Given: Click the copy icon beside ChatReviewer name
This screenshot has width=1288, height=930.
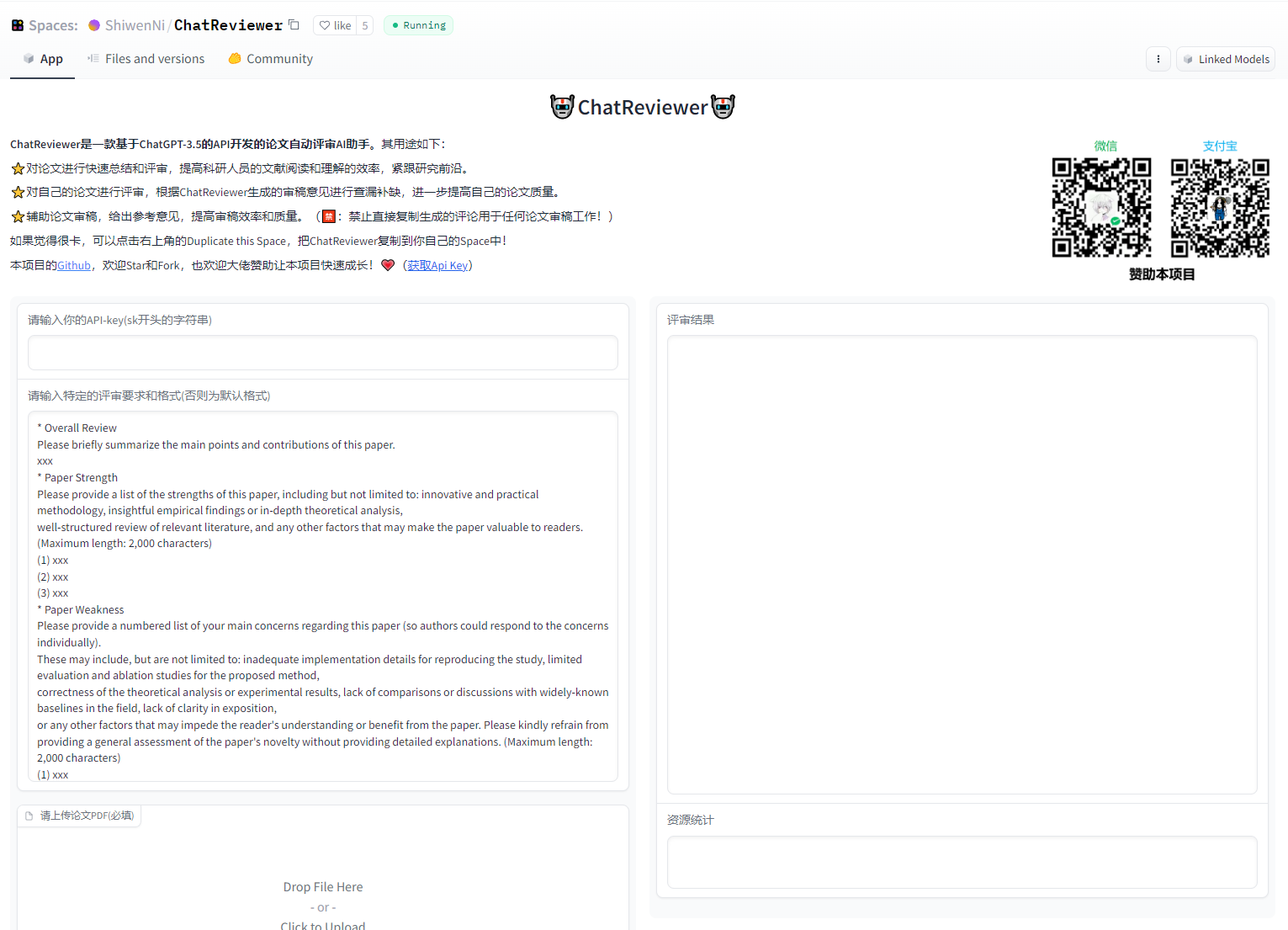Looking at the screenshot, I should [294, 24].
